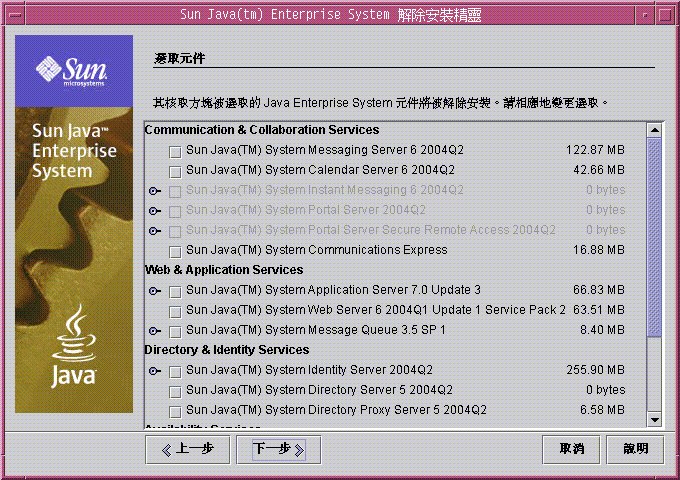The width and height of the screenshot is (680, 480).
Task: Click the 取消 (Cancel) button
Action: click(571, 450)
